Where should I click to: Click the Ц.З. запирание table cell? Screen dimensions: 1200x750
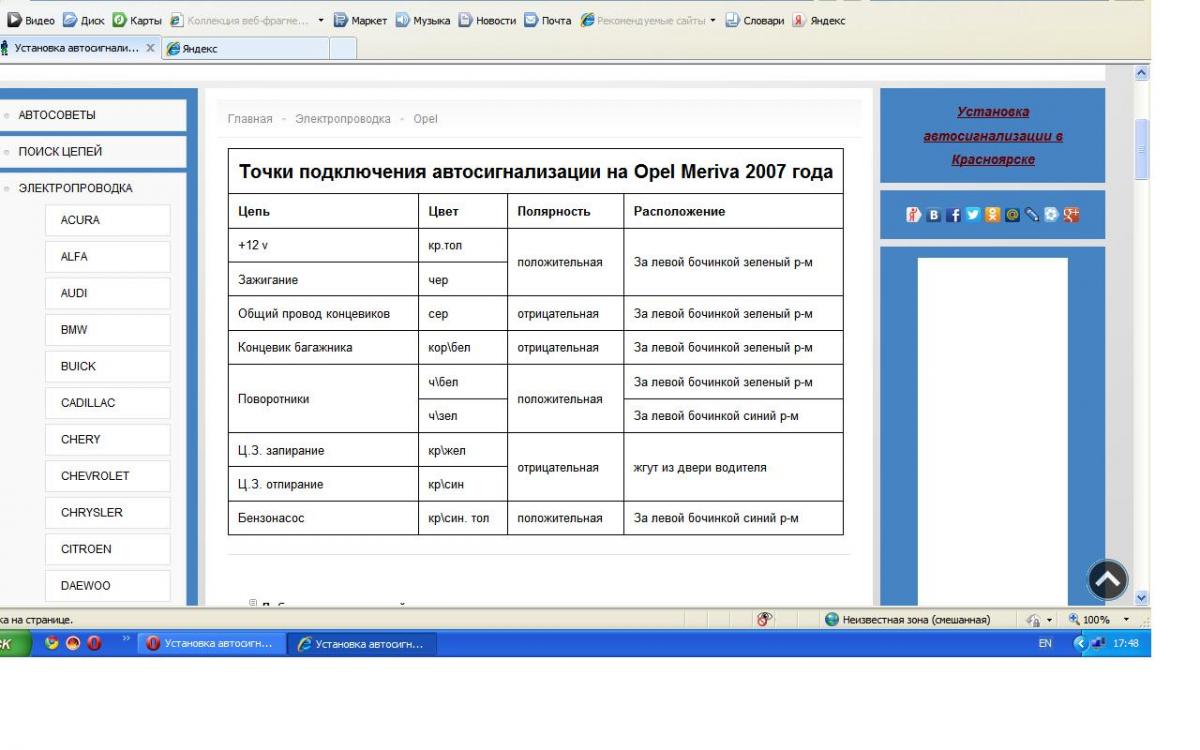coord(323,450)
